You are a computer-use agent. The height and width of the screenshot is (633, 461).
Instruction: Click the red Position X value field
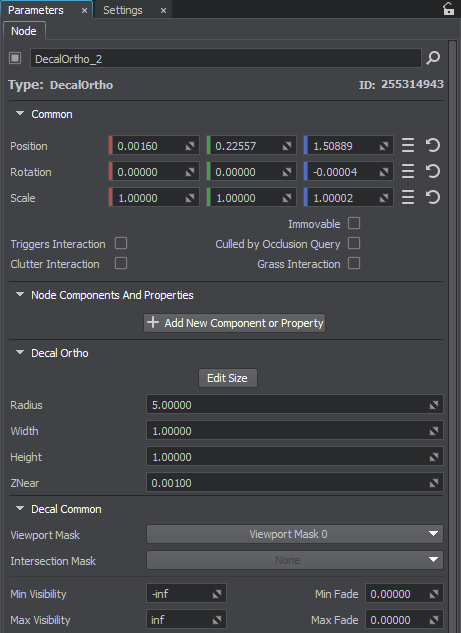click(x=154, y=146)
